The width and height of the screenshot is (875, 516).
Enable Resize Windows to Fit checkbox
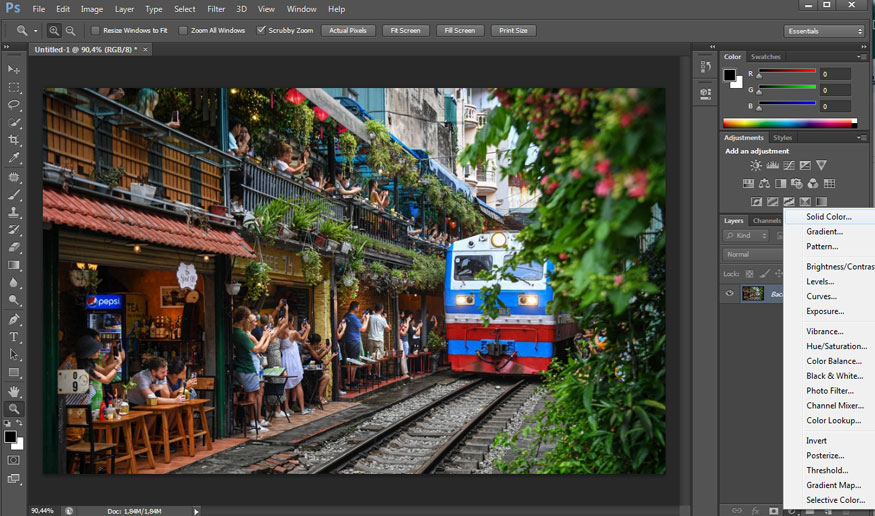tap(94, 31)
